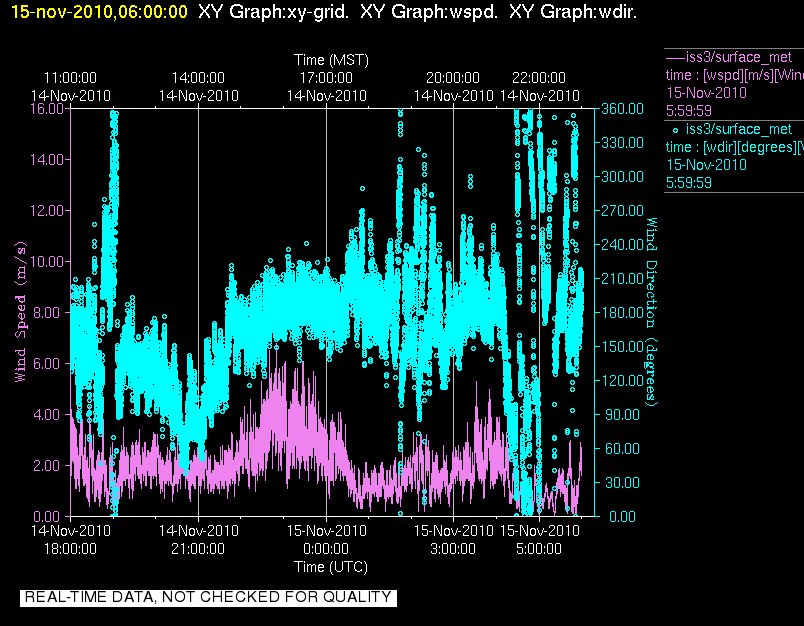This screenshot has width=804, height=626.
Task: Click the 16.00 wind speed axis value
Action: 47,109
